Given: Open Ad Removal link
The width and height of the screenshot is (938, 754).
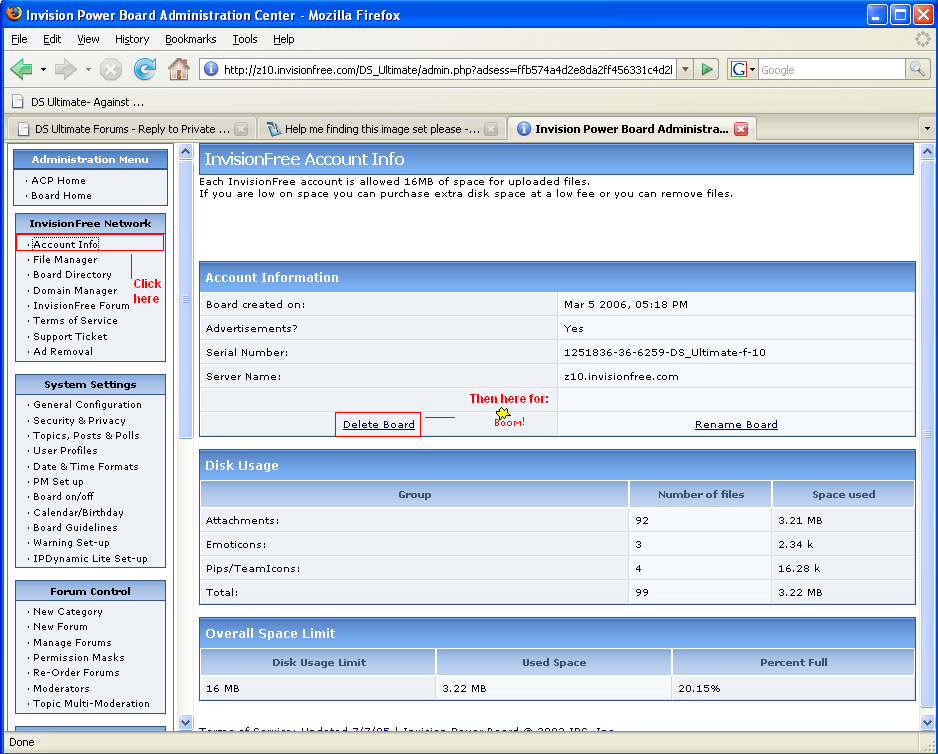Looking at the screenshot, I should (63, 351).
